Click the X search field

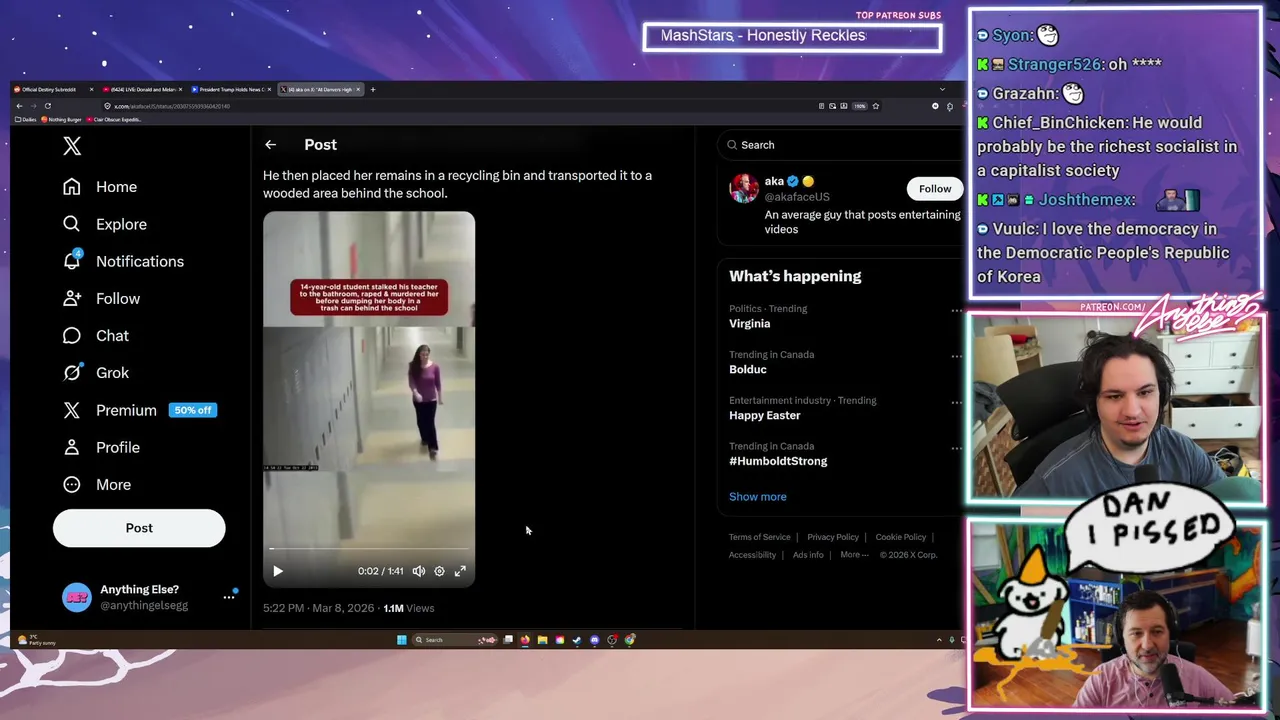(842, 145)
